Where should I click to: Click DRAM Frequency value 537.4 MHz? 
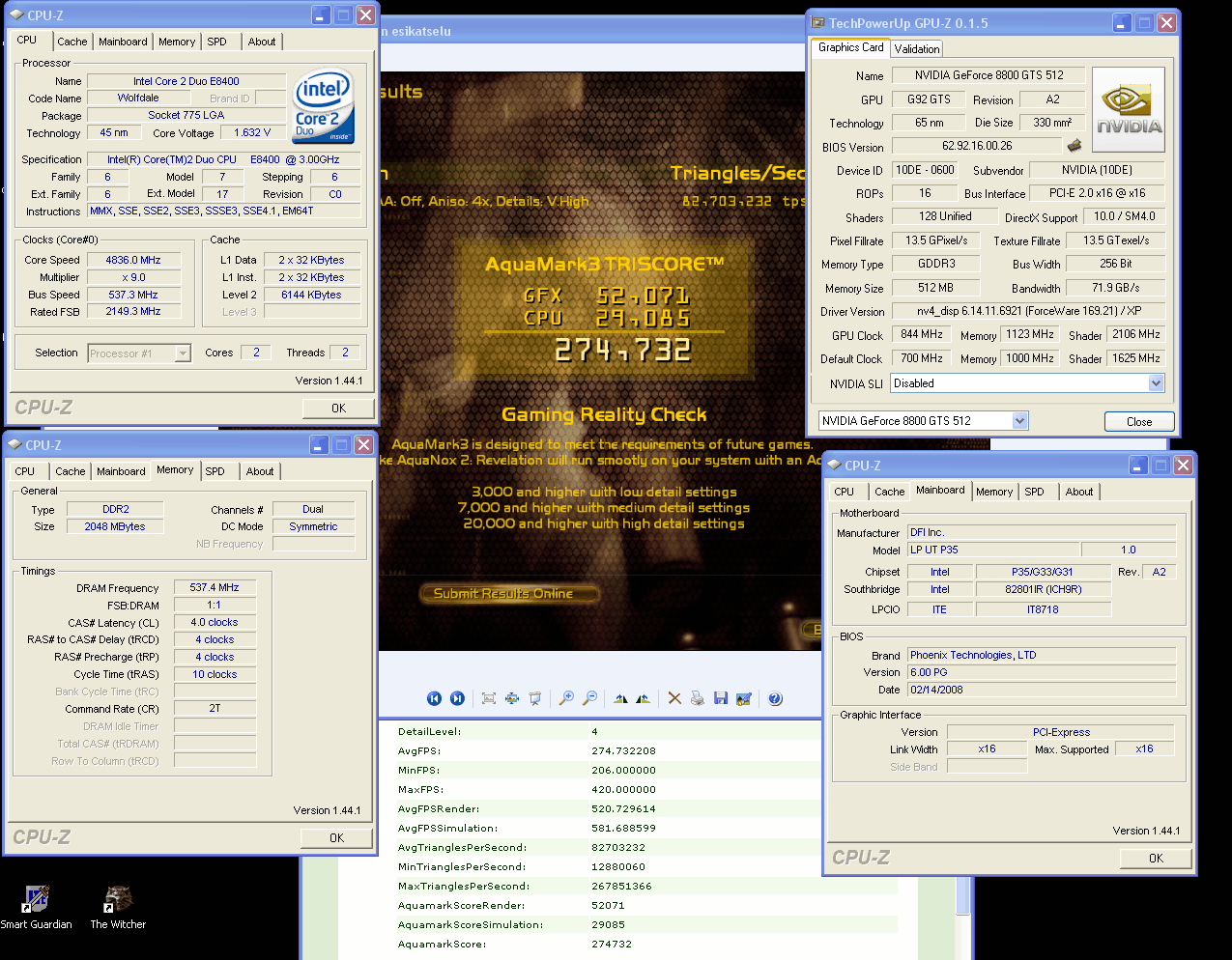[x=215, y=587]
